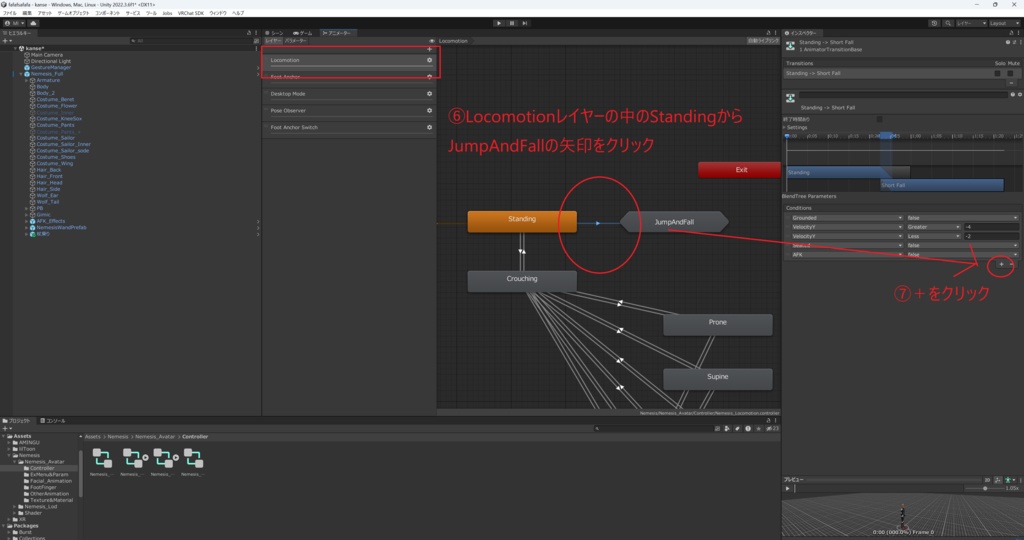This screenshot has width=1024, height=540.
Task: Open the Greater comparison dropdown
Action: coord(933,227)
